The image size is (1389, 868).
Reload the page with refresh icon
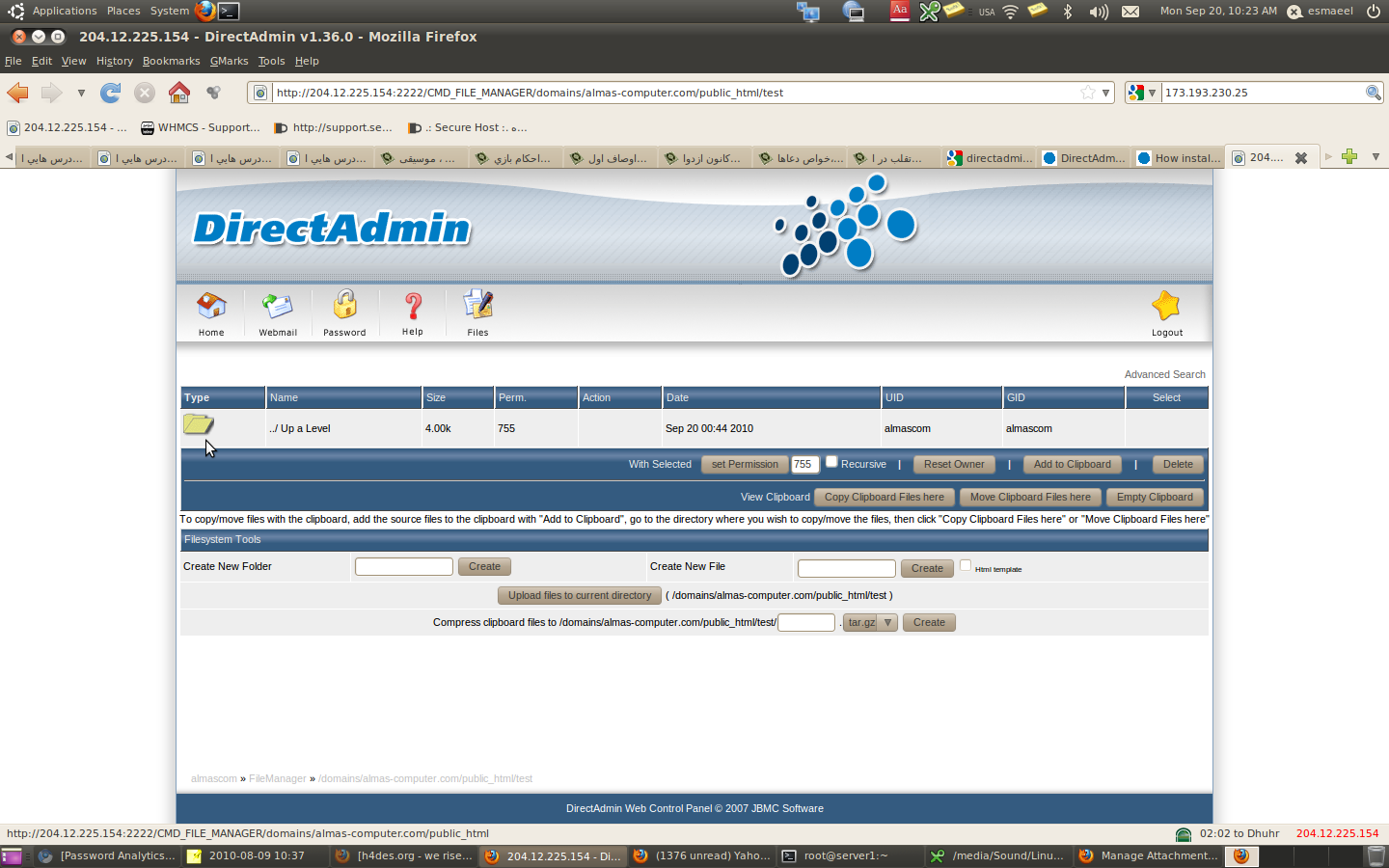pyautogui.click(x=111, y=93)
